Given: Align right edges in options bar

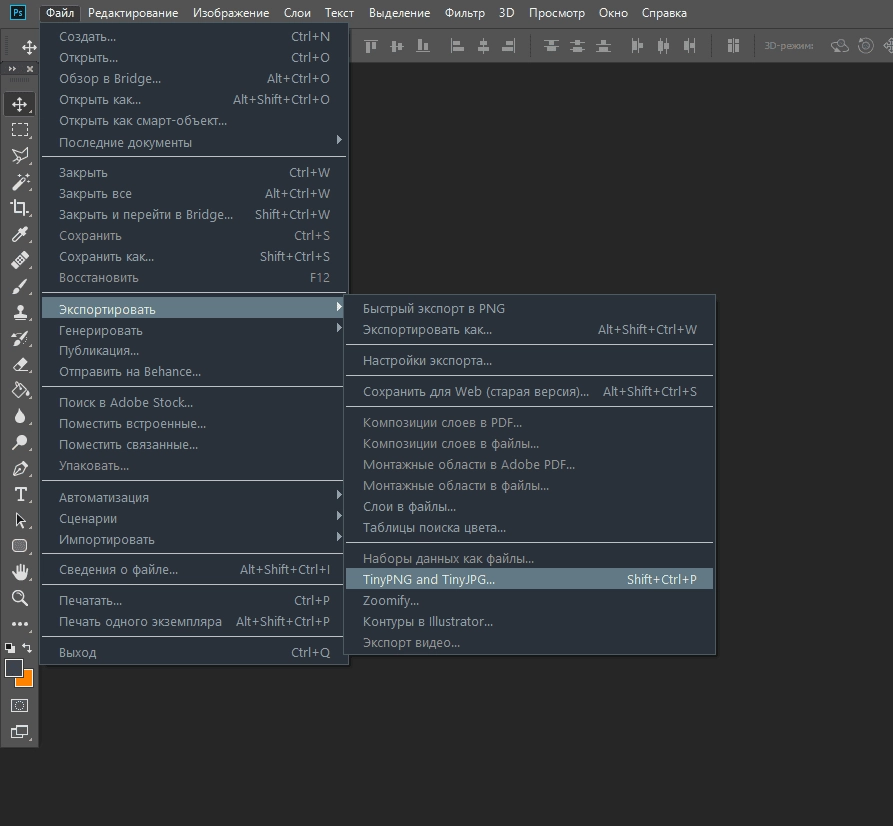Looking at the screenshot, I should point(509,46).
